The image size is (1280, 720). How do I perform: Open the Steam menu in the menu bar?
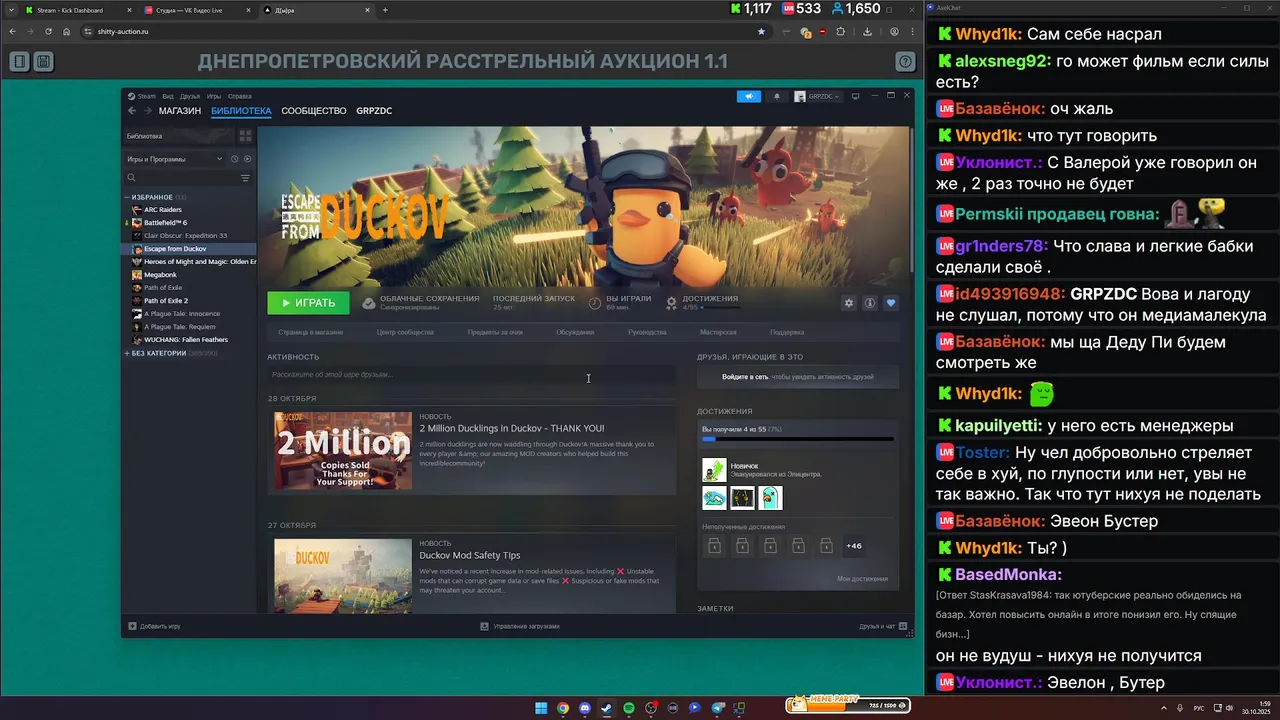click(x=147, y=96)
